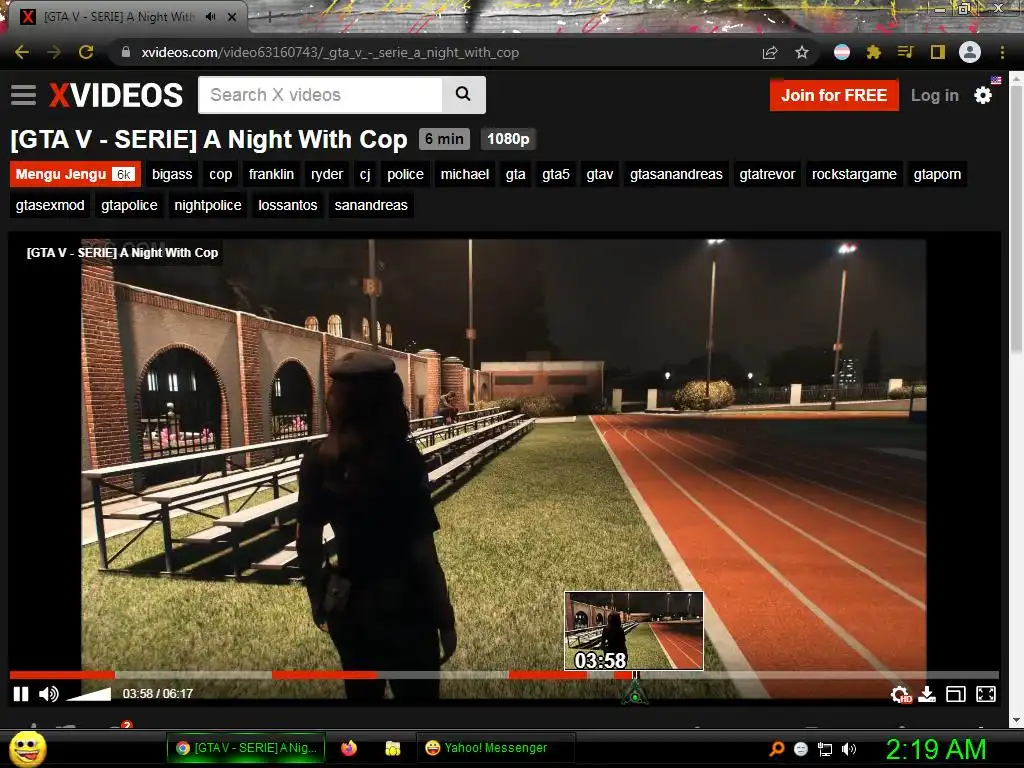Select the police tag
Viewport: 1024px width, 768px height.
point(405,174)
